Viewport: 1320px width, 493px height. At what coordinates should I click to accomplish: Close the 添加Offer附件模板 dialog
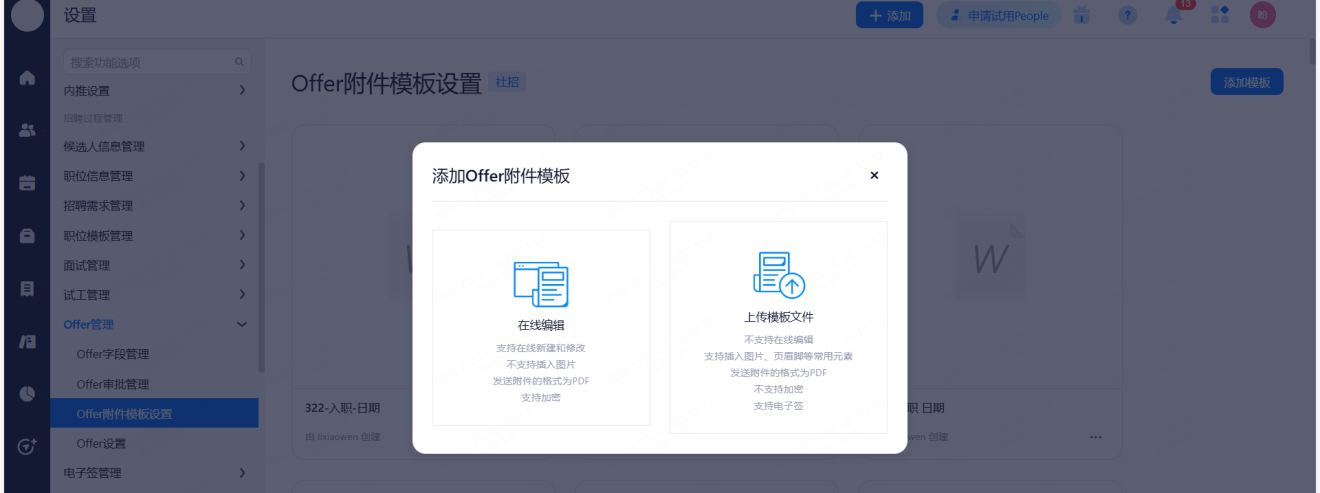[874, 175]
